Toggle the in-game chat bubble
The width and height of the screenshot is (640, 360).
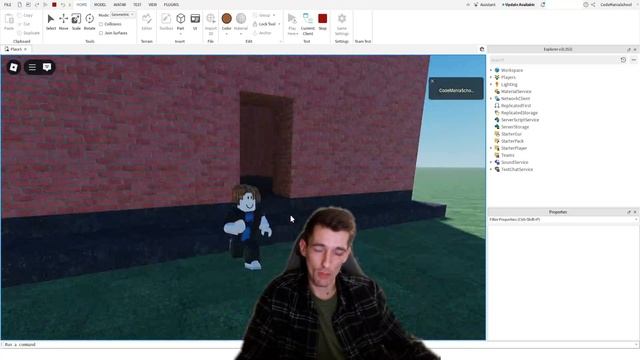coord(47,67)
